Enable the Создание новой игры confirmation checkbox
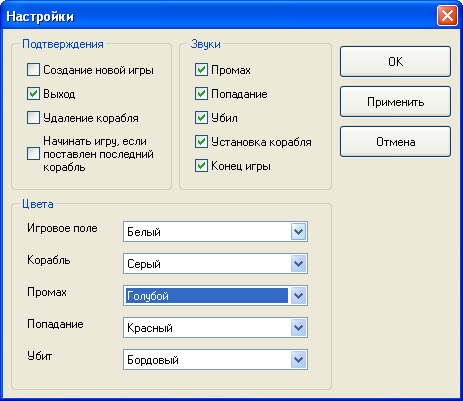The image size is (463, 401). point(33,70)
